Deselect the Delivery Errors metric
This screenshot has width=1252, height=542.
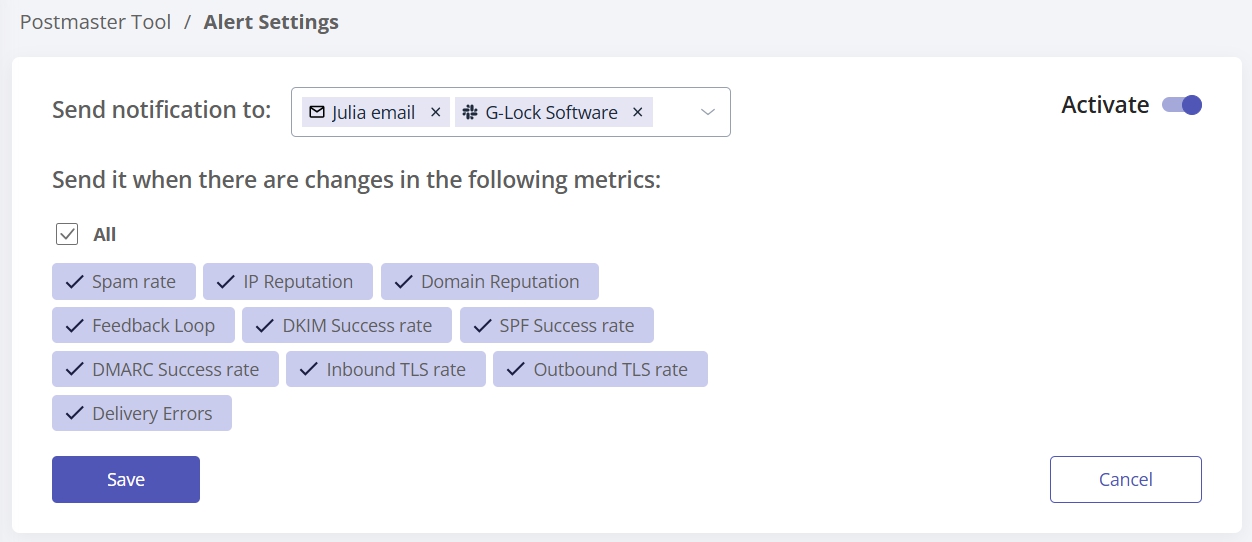pos(142,414)
